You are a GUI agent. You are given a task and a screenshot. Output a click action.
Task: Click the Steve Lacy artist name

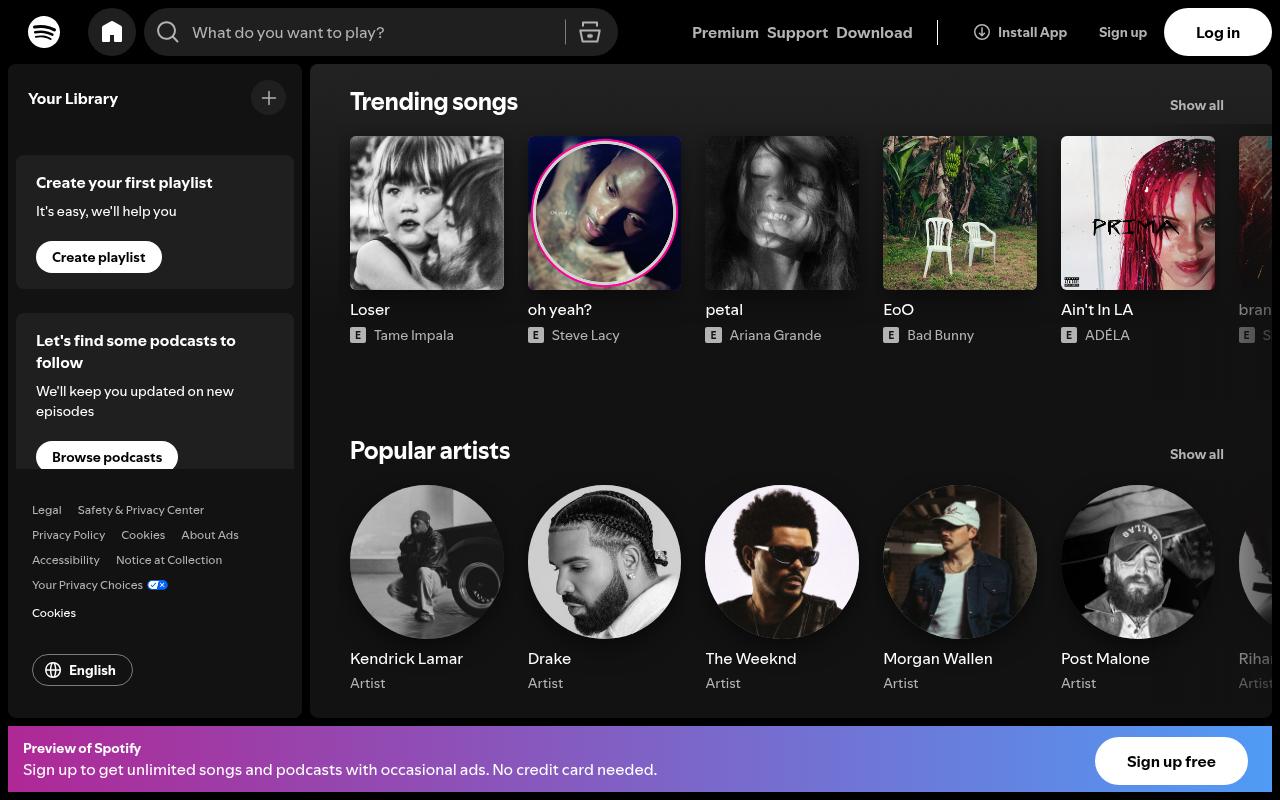(x=586, y=335)
